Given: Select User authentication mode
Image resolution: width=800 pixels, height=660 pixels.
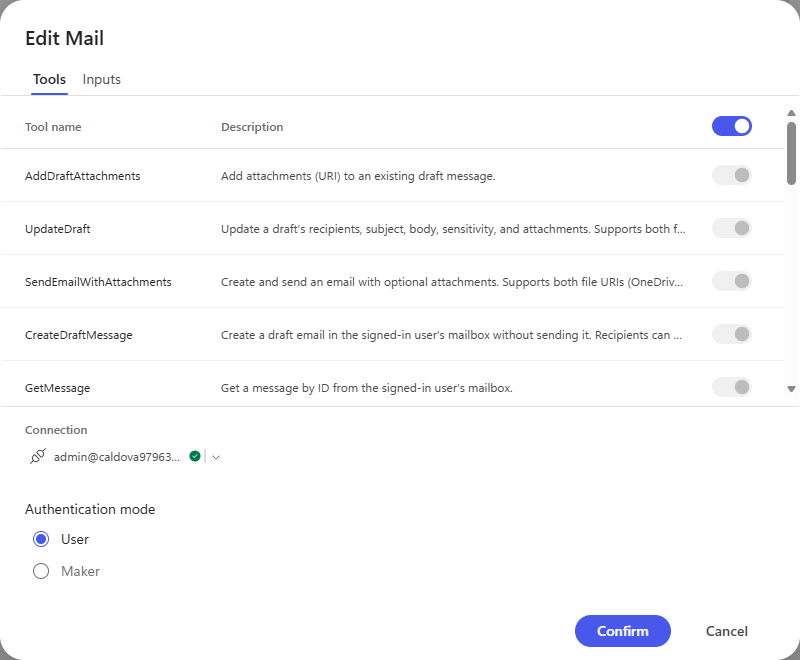Looking at the screenshot, I should 41,539.
